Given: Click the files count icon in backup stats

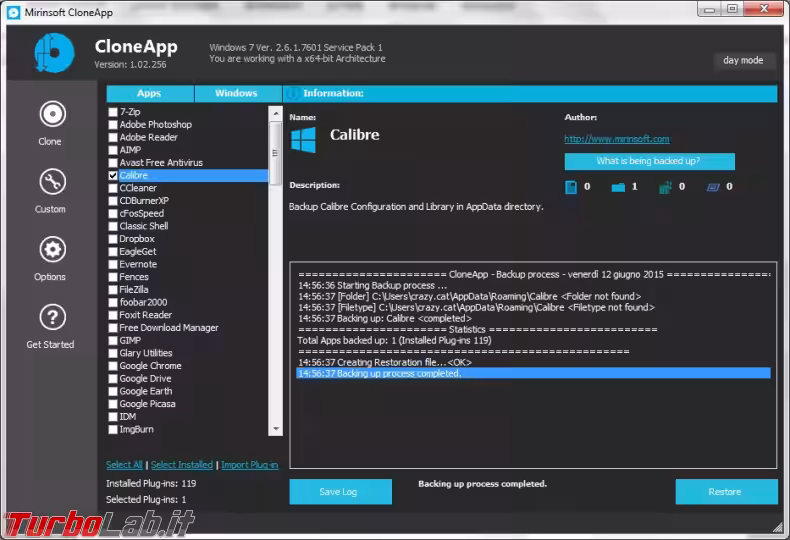Looking at the screenshot, I should tap(571, 187).
